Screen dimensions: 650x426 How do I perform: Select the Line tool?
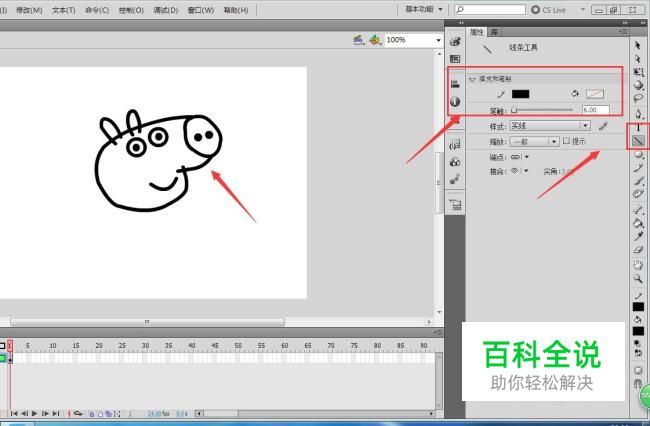[x=638, y=141]
